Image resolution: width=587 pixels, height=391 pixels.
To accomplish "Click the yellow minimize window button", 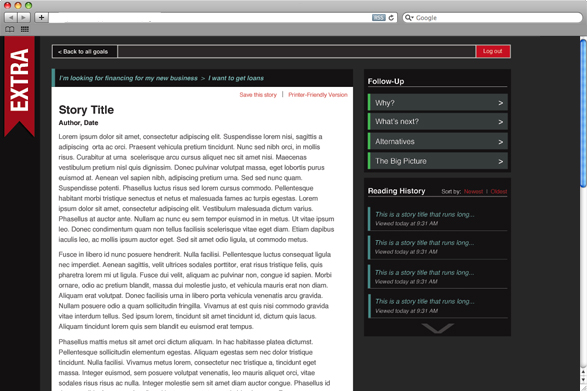I will click(x=18, y=5).
